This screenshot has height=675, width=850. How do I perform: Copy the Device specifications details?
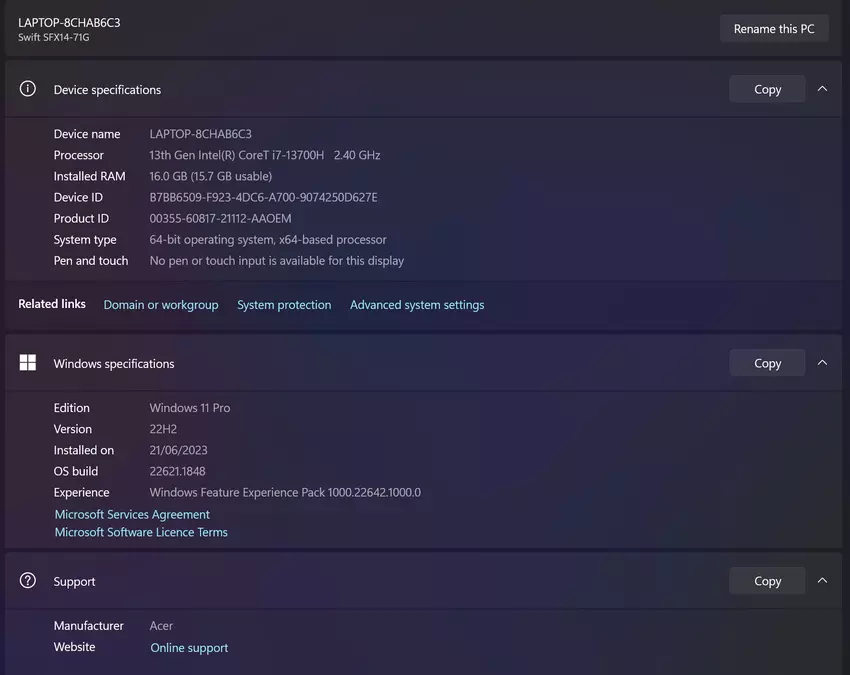[x=767, y=89]
